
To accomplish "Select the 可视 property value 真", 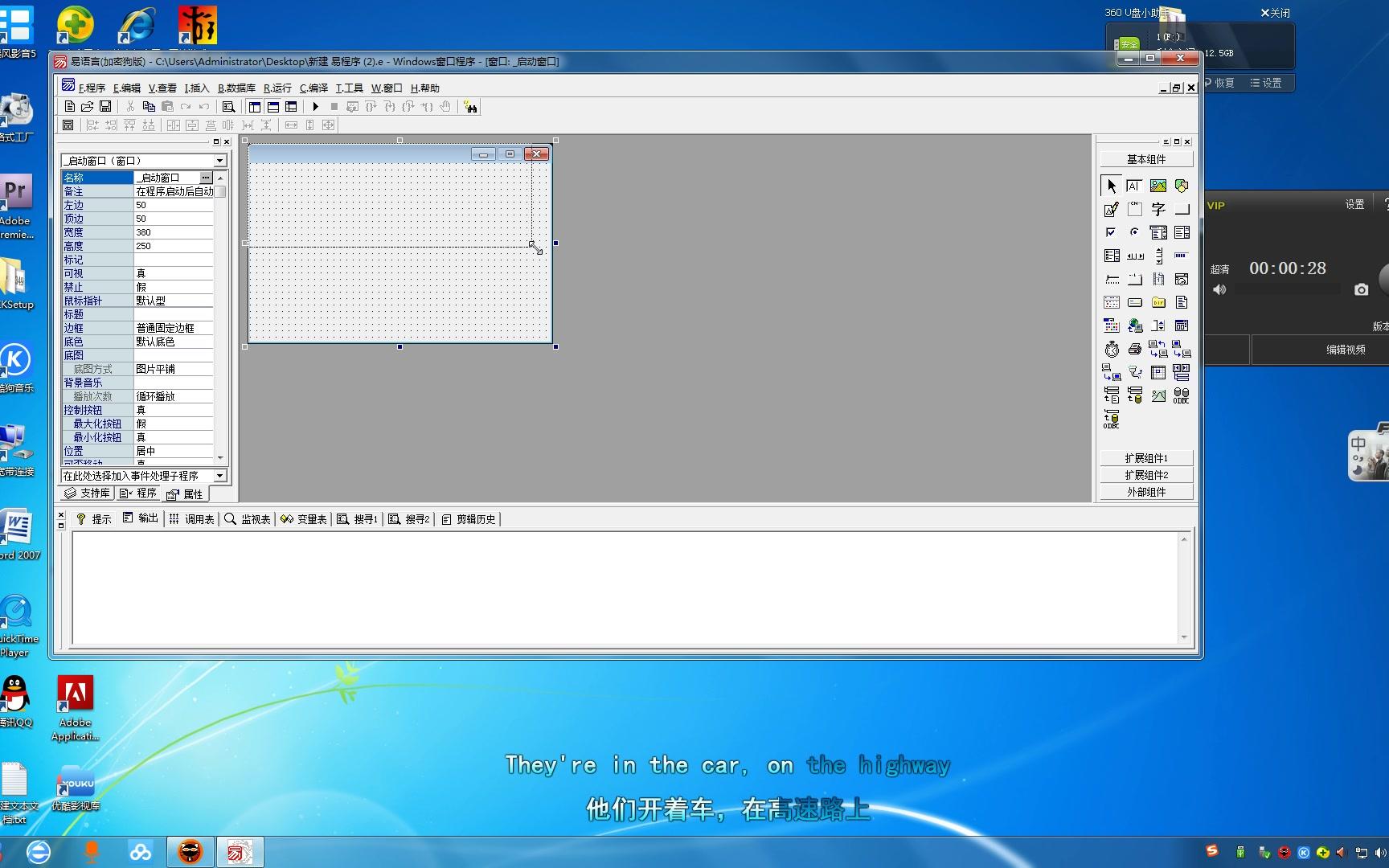I will pyautogui.click(x=174, y=273).
